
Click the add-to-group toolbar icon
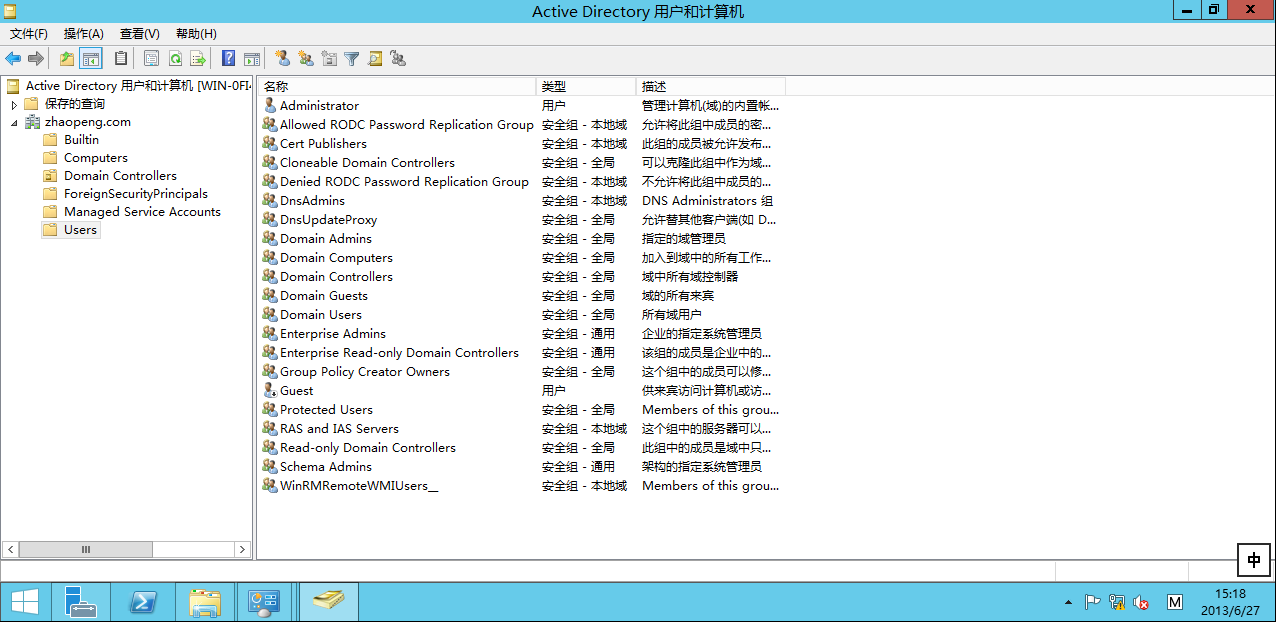click(398, 59)
